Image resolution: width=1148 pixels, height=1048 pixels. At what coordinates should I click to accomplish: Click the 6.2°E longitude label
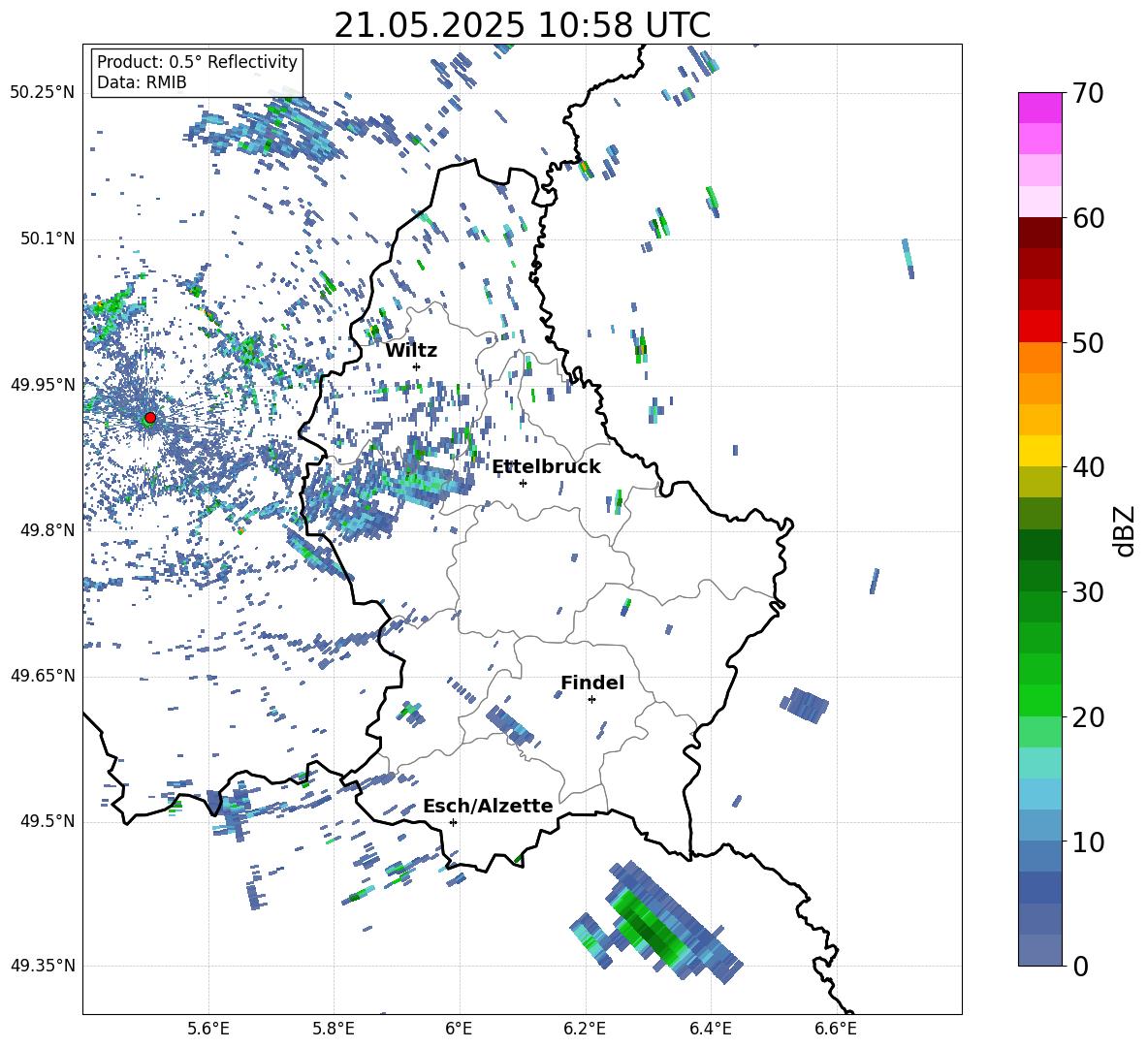click(x=585, y=1029)
